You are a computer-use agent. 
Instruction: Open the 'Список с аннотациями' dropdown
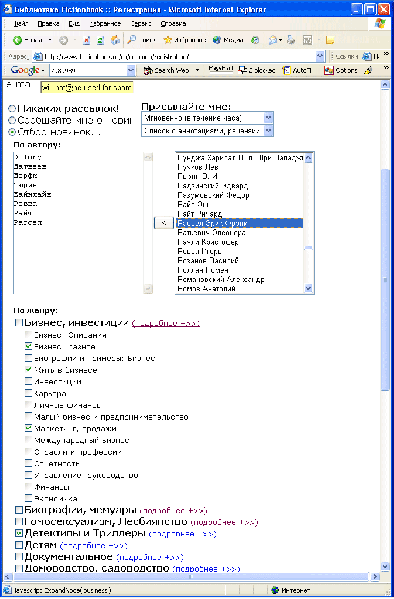[x=269, y=131]
